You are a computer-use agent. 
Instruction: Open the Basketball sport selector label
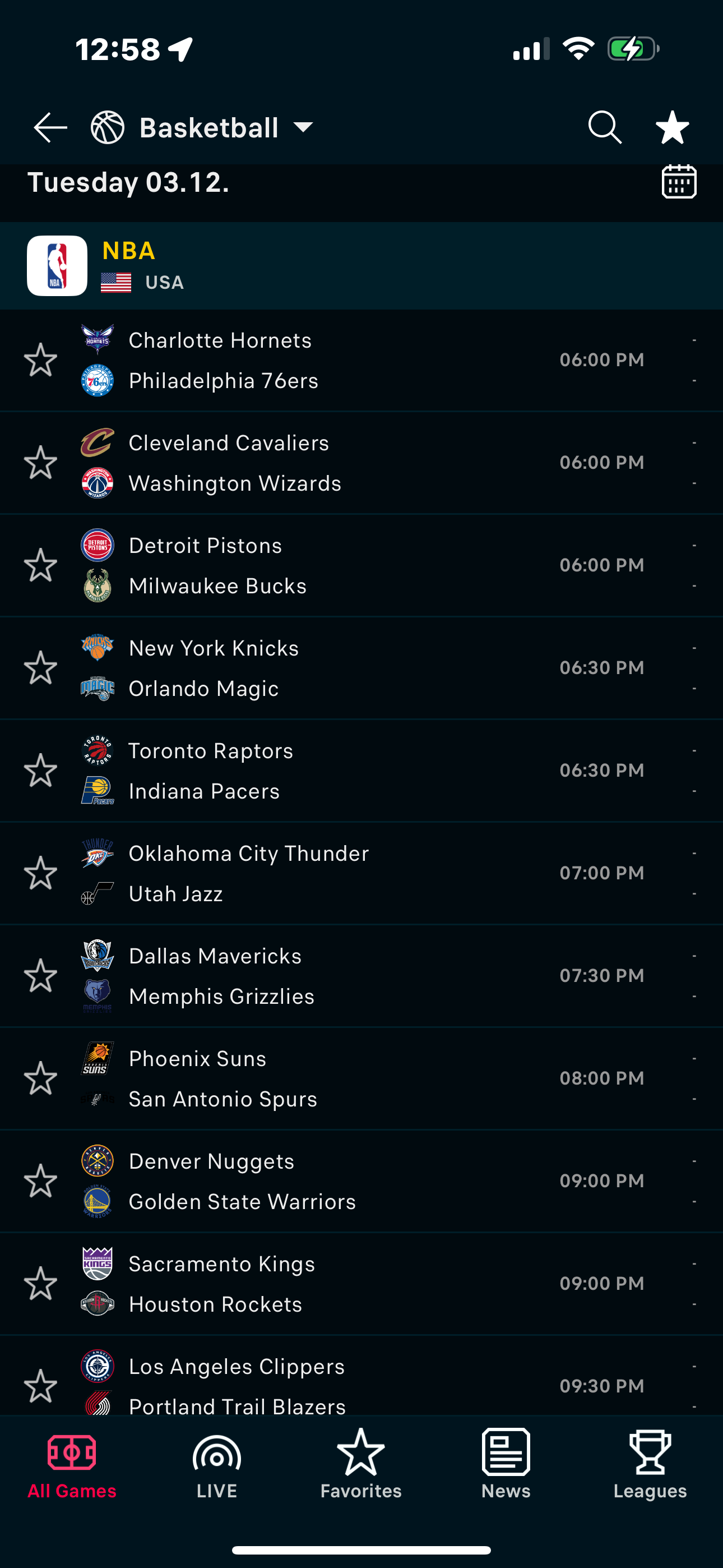coord(208,128)
